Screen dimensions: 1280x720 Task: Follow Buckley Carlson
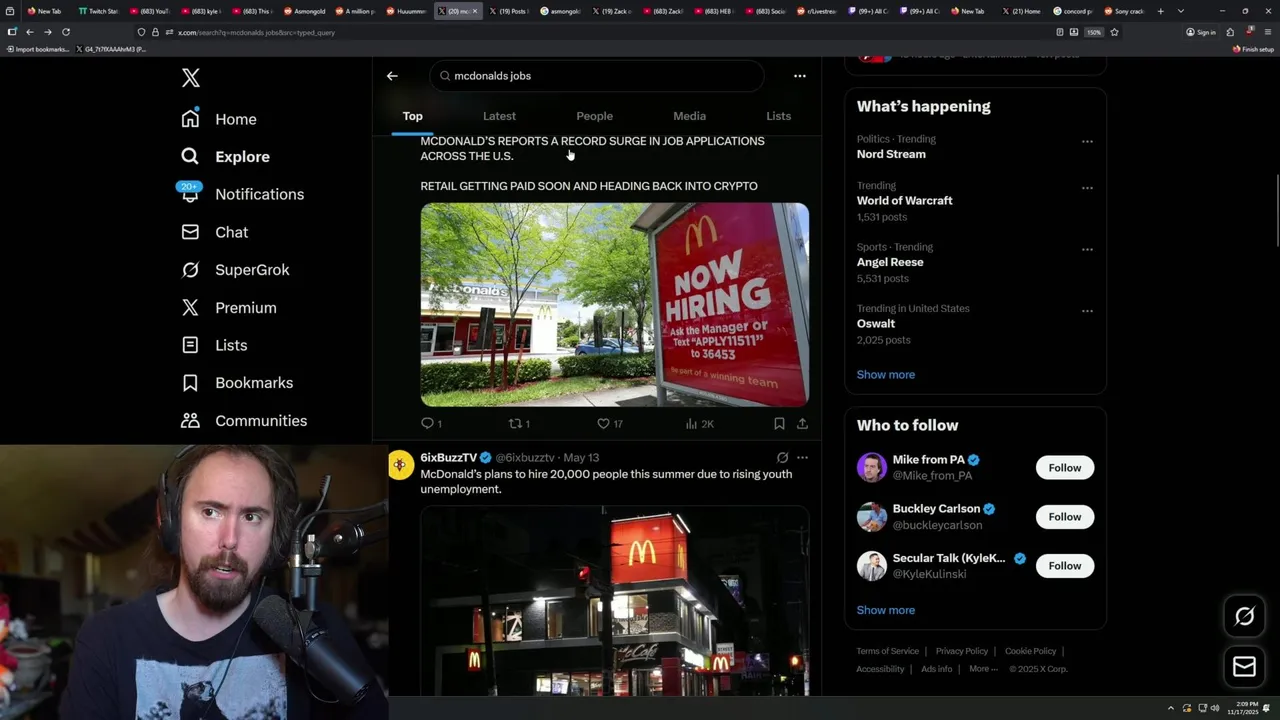click(1064, 517)
